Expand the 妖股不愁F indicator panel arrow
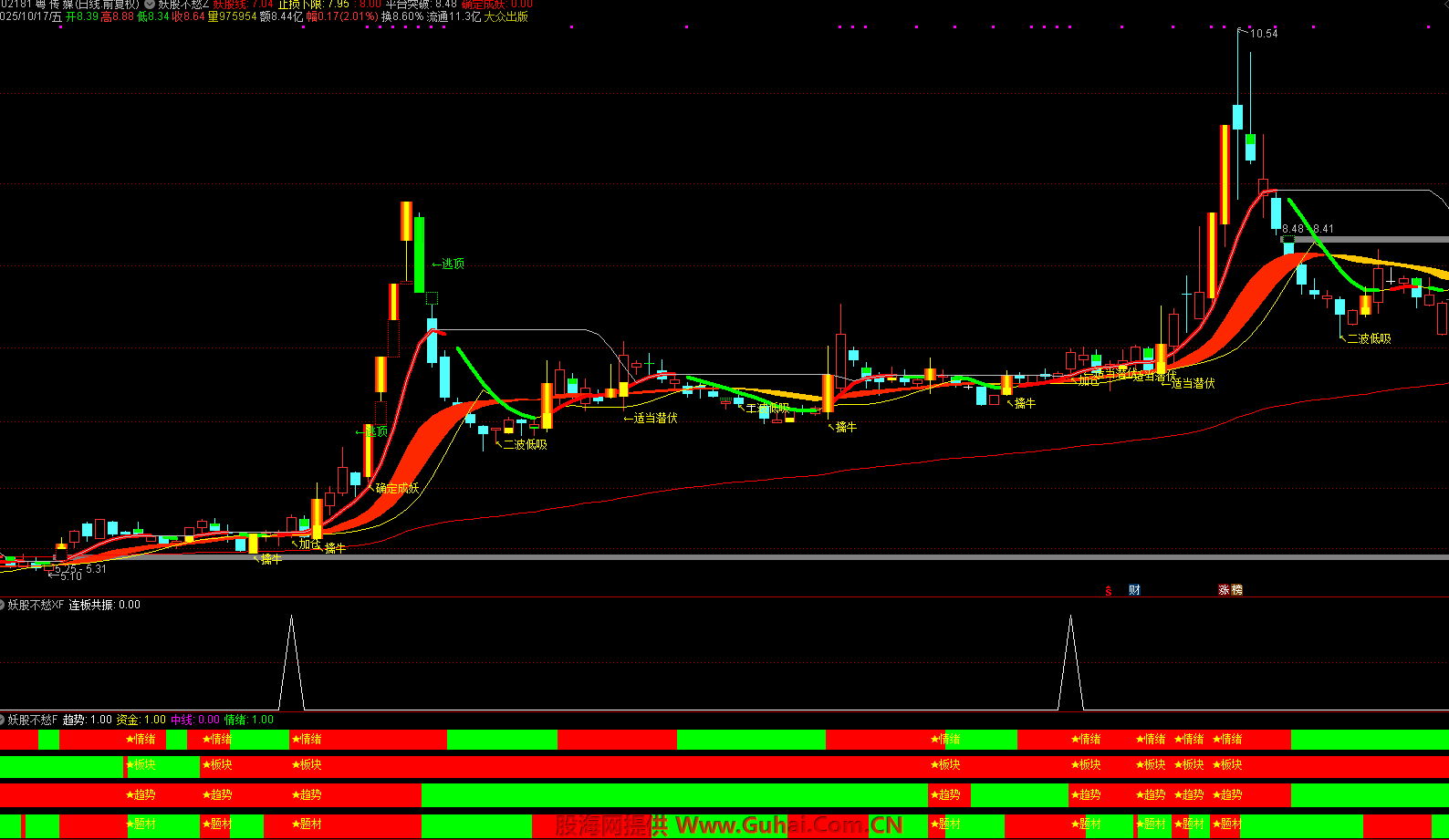 (3, 720)
